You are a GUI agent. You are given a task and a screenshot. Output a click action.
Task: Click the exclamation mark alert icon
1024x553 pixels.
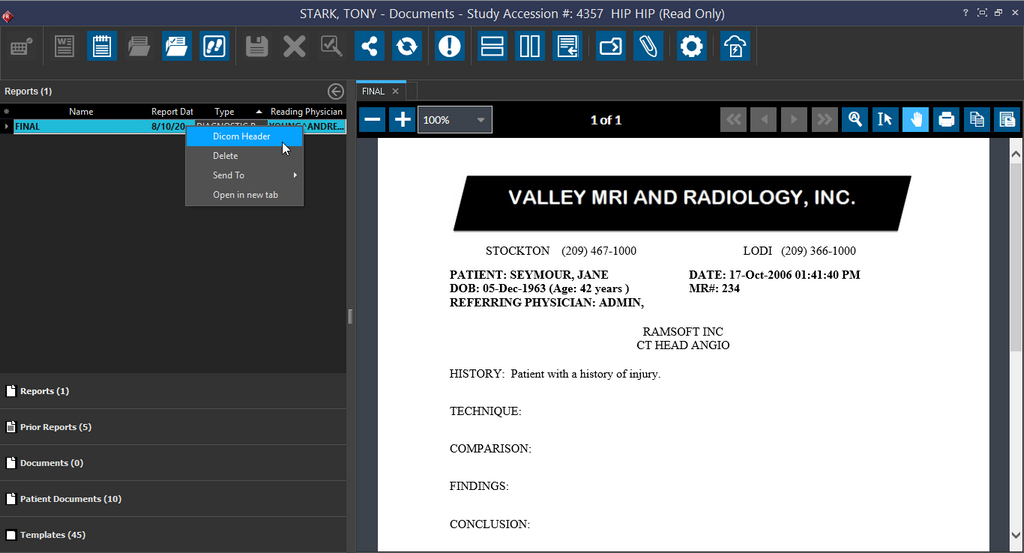click(450, 46)
